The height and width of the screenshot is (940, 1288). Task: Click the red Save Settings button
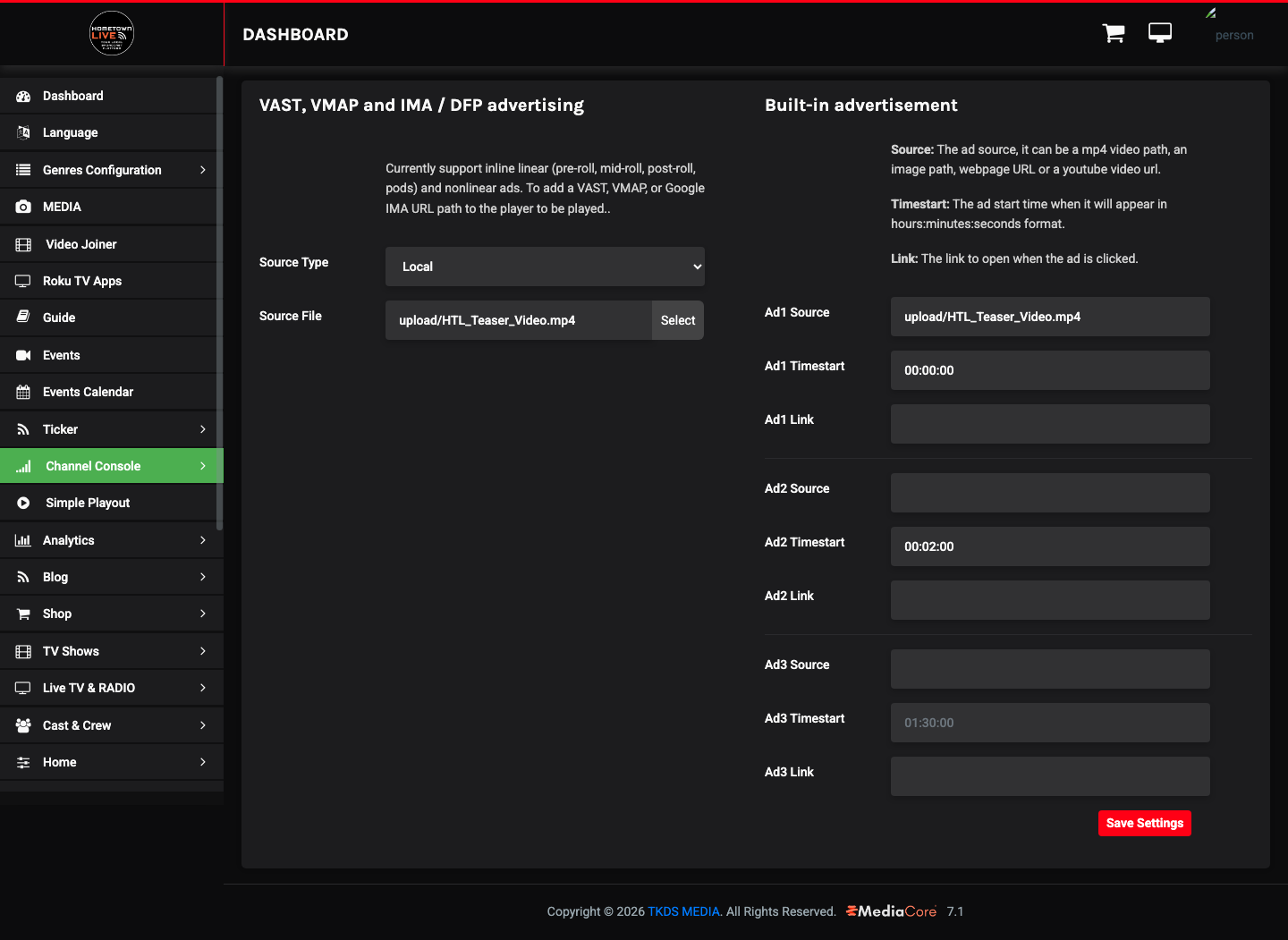point(1144,823)
